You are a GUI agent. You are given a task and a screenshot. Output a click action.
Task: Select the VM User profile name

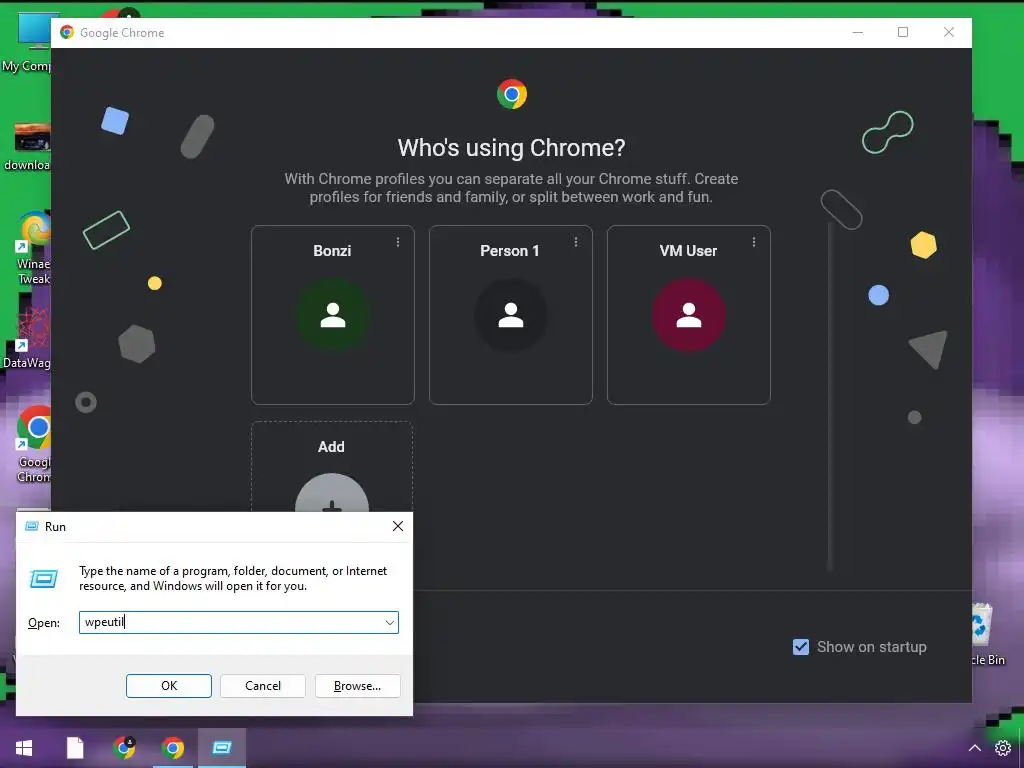tap(688, 251)
